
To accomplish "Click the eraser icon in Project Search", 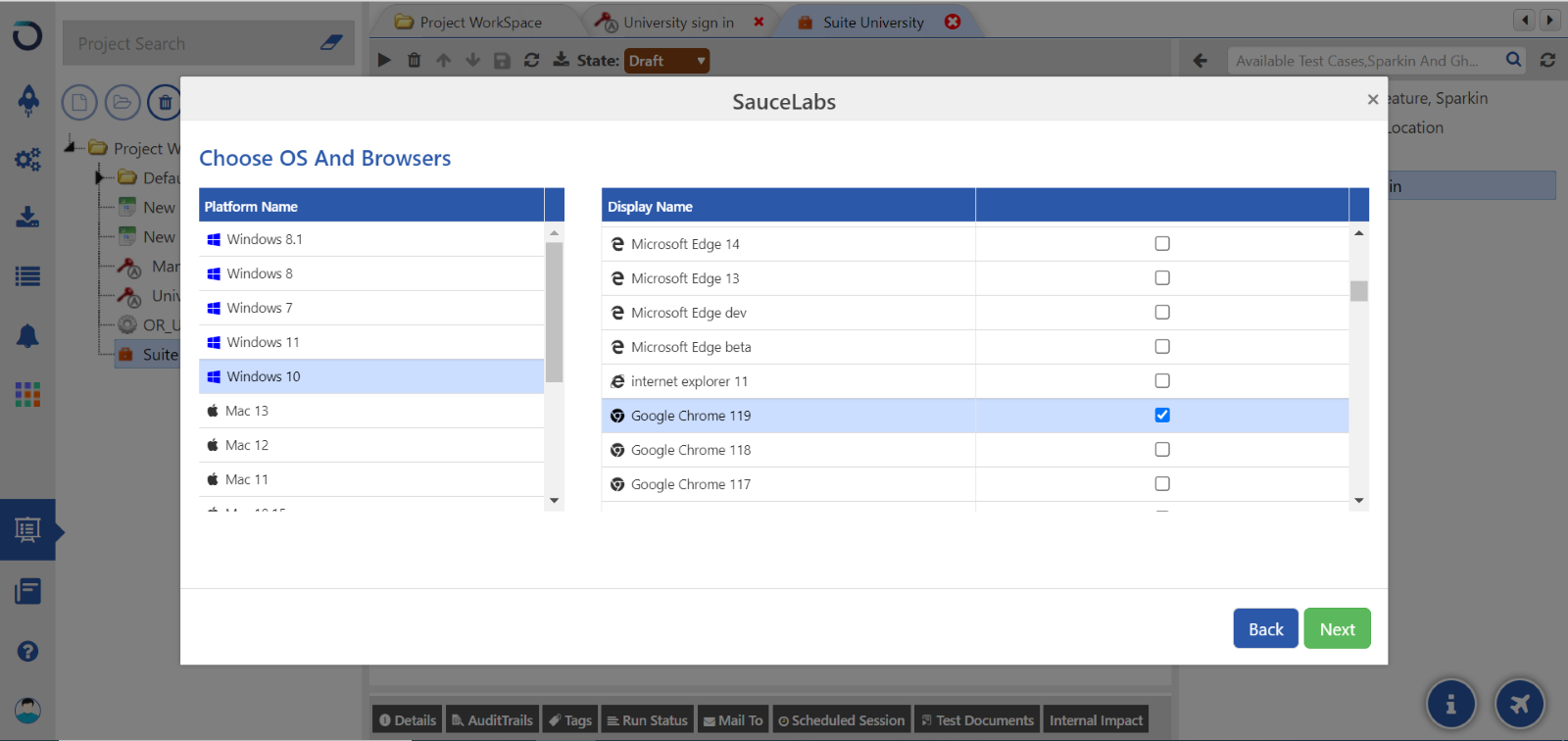I will coord(331,43).
